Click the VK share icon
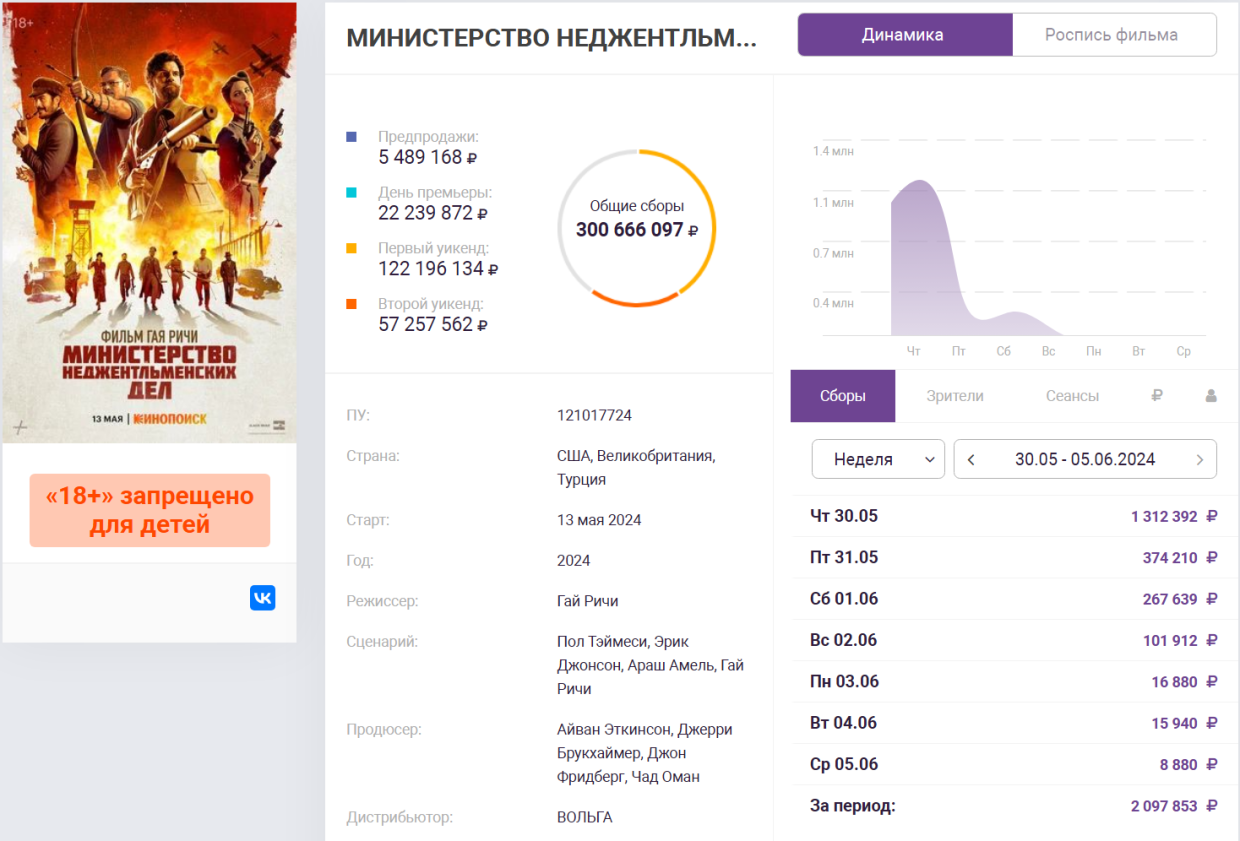Screen dimensions: 1240x841 pyautogui.click(x=262, y=598)
